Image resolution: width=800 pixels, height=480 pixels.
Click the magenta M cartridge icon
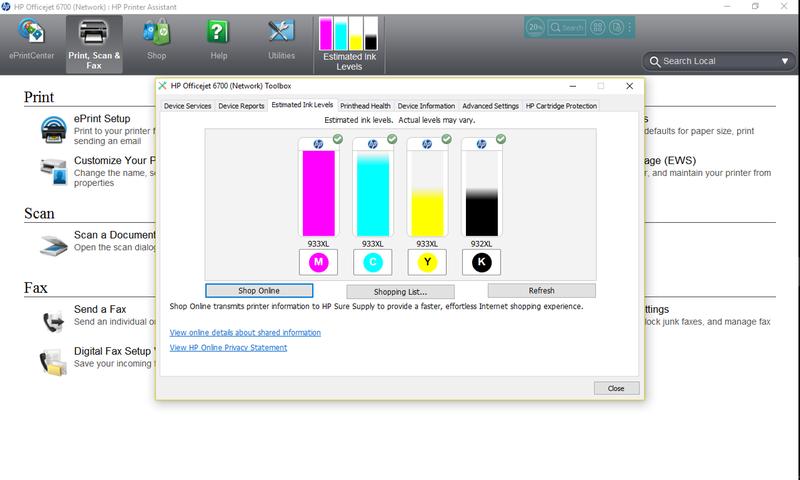(318, 262)
